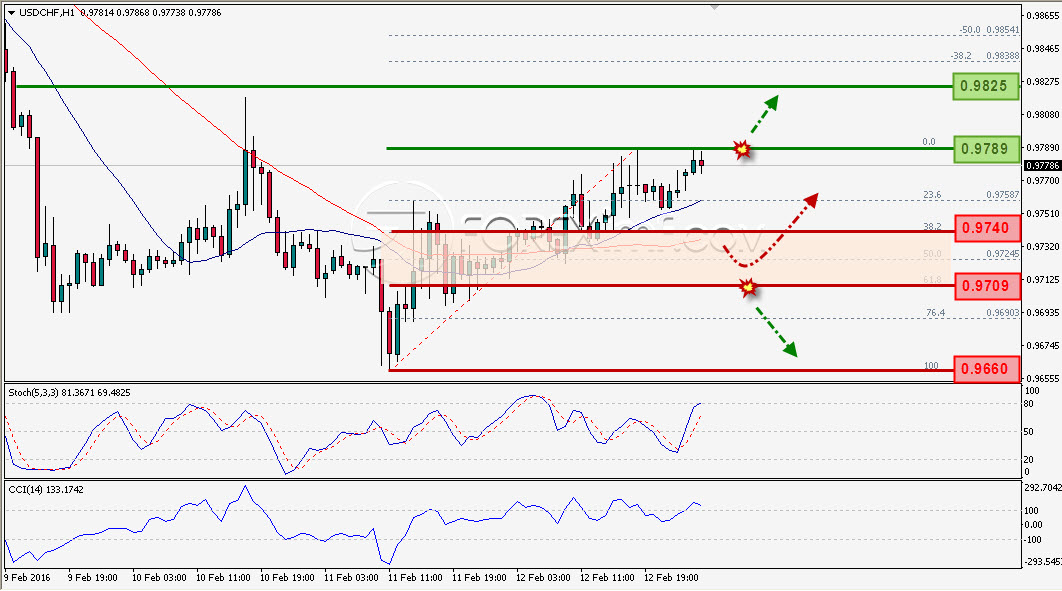The height and width of the screenshot is (591, 1062).
Task: Click price axis value 0.98655
Action: pos(1043,15)
